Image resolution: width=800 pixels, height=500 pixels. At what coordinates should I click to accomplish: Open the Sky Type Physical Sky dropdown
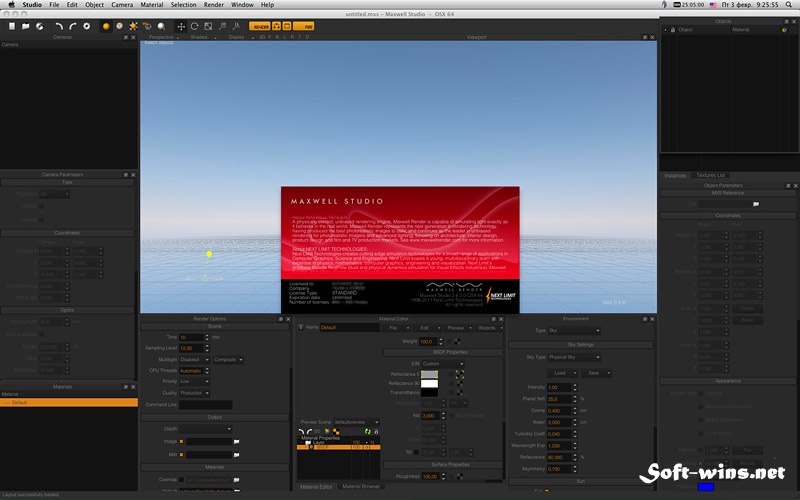(x=574, y=357)
